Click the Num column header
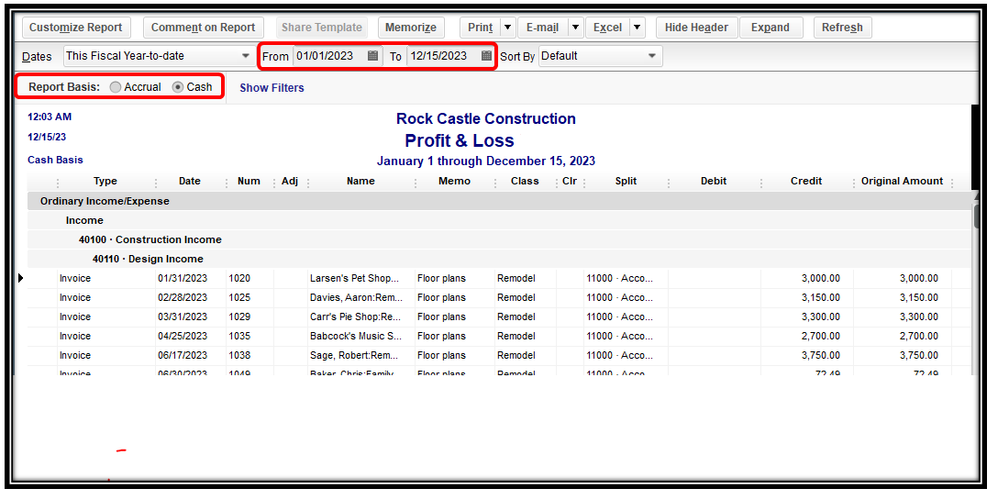998x500 pixels. (249, 181)
